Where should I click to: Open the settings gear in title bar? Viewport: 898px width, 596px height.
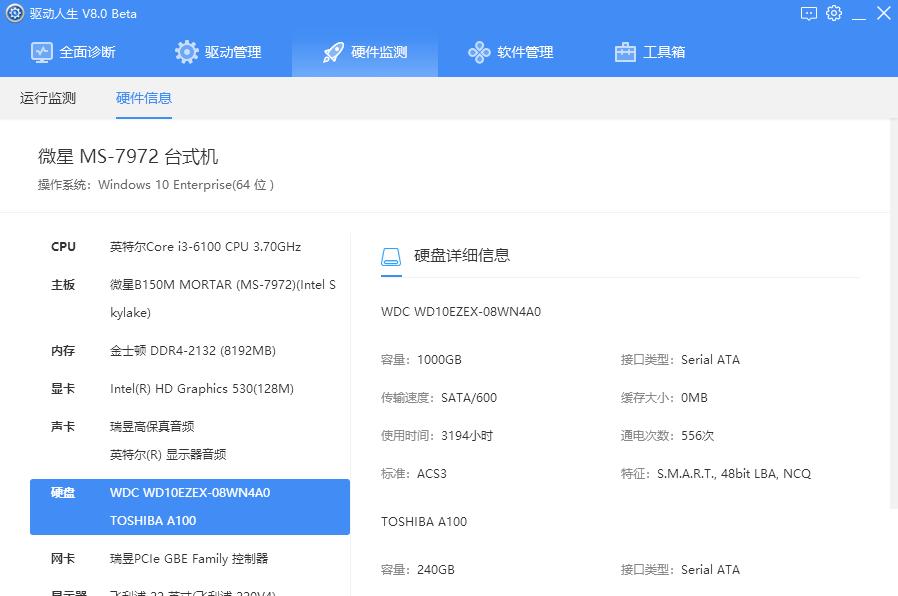coord(834,13)
